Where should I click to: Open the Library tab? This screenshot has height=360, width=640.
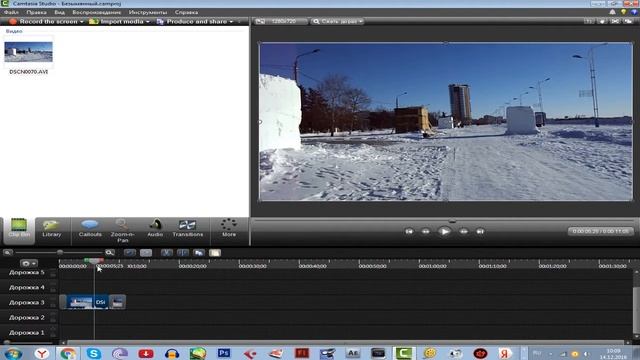[52, 229]
